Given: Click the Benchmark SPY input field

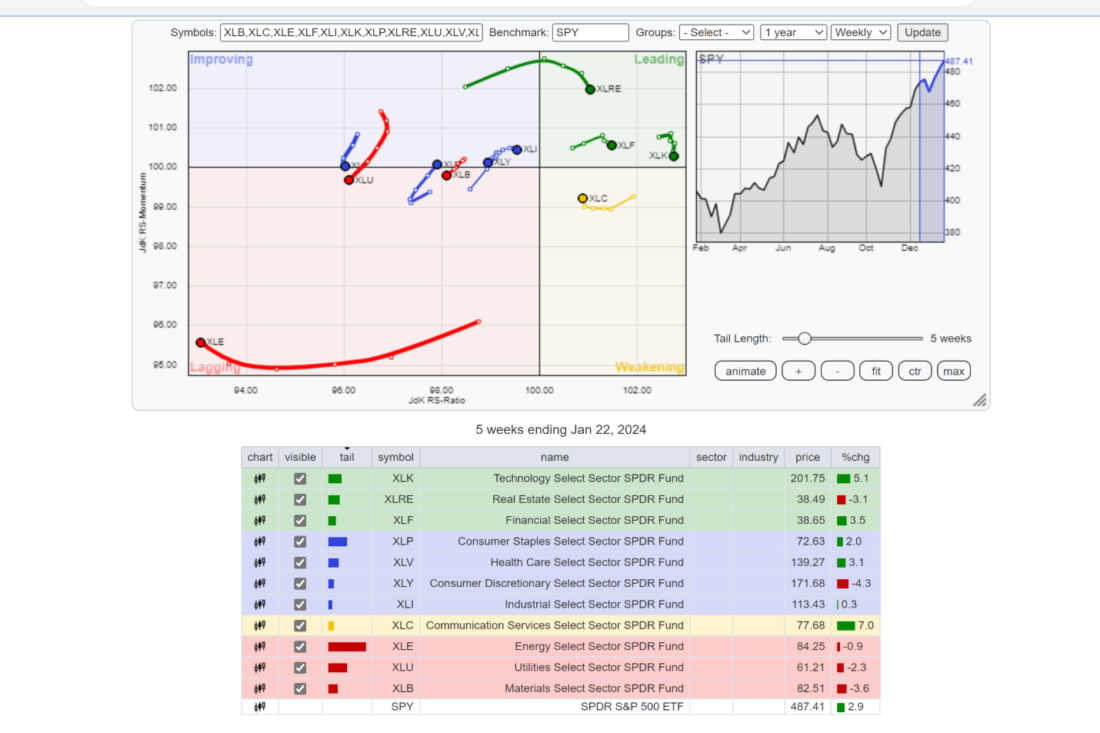Looking at the screenshot, I should click(590, 32).
